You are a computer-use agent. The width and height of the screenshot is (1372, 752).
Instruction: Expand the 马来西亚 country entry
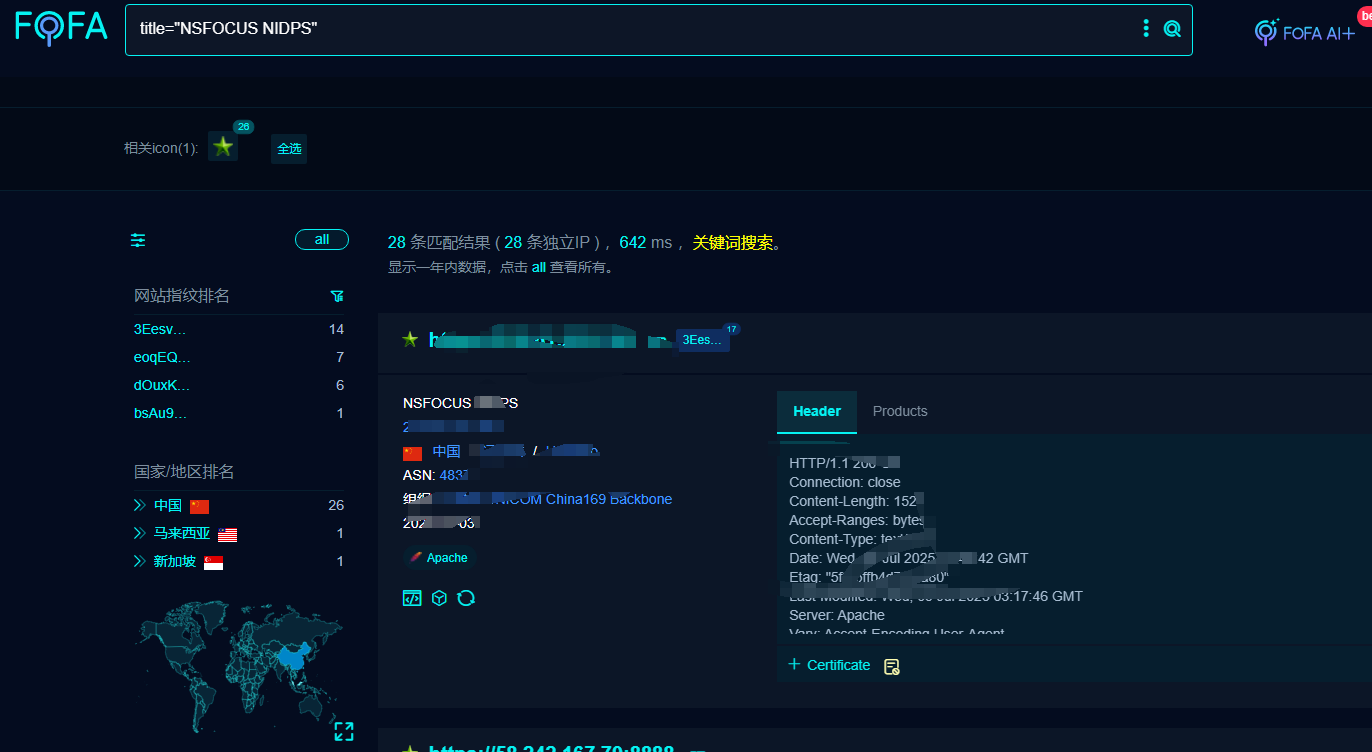click(x=140, y=534)
